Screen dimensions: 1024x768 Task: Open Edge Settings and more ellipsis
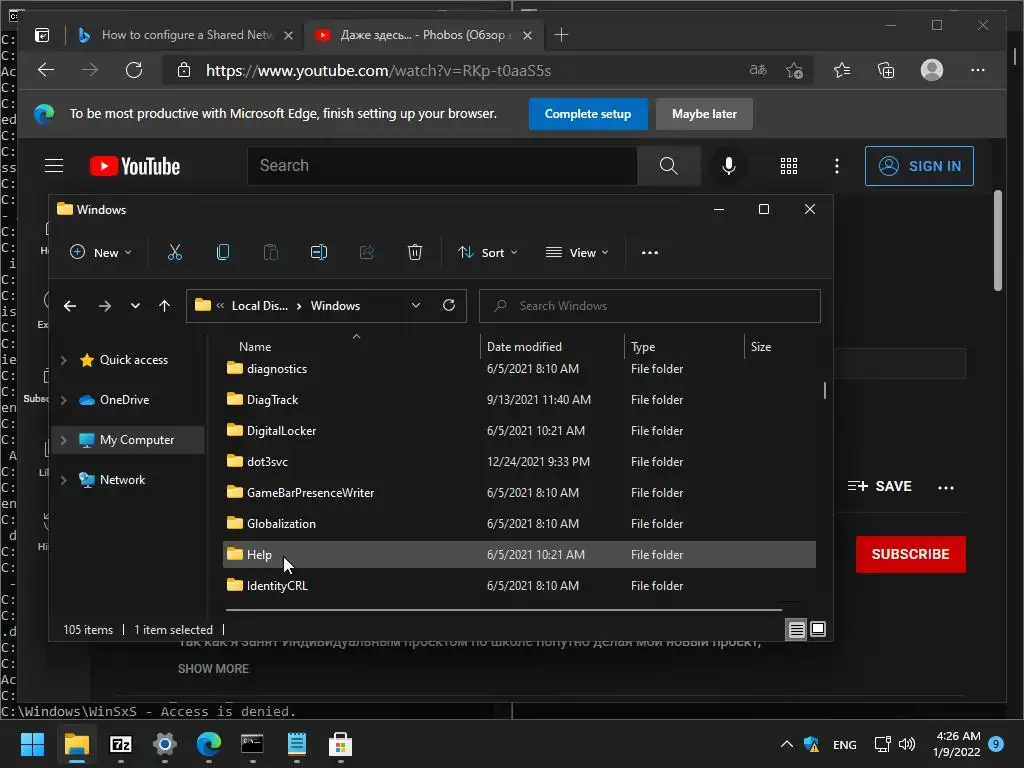point(978,70)
